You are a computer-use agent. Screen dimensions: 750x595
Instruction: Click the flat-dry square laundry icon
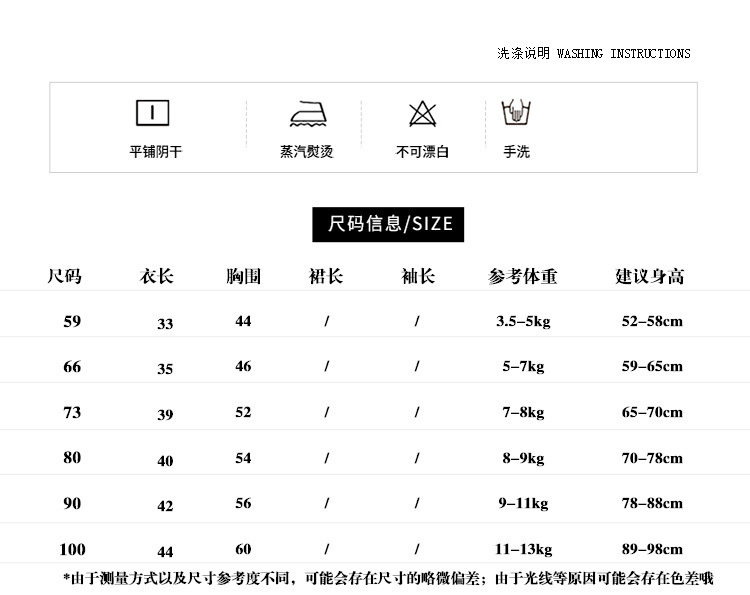click(x=153, y=113)
